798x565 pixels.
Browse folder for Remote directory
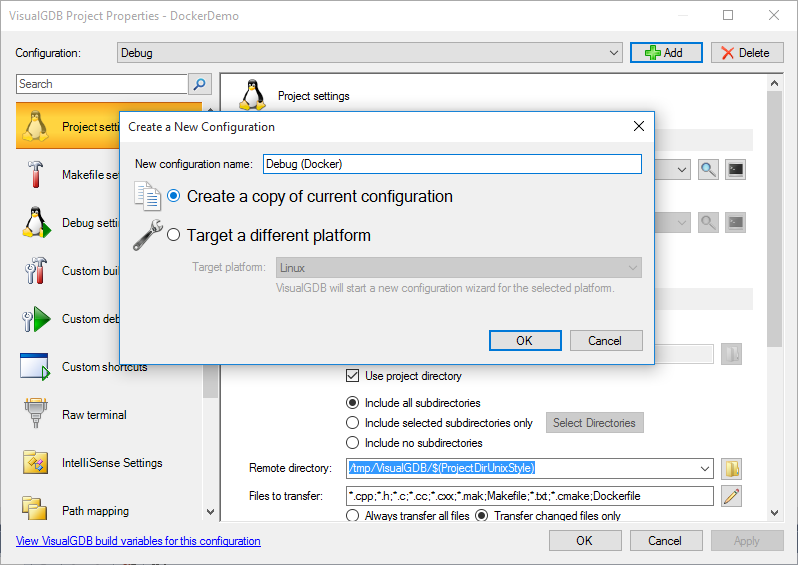731,469
